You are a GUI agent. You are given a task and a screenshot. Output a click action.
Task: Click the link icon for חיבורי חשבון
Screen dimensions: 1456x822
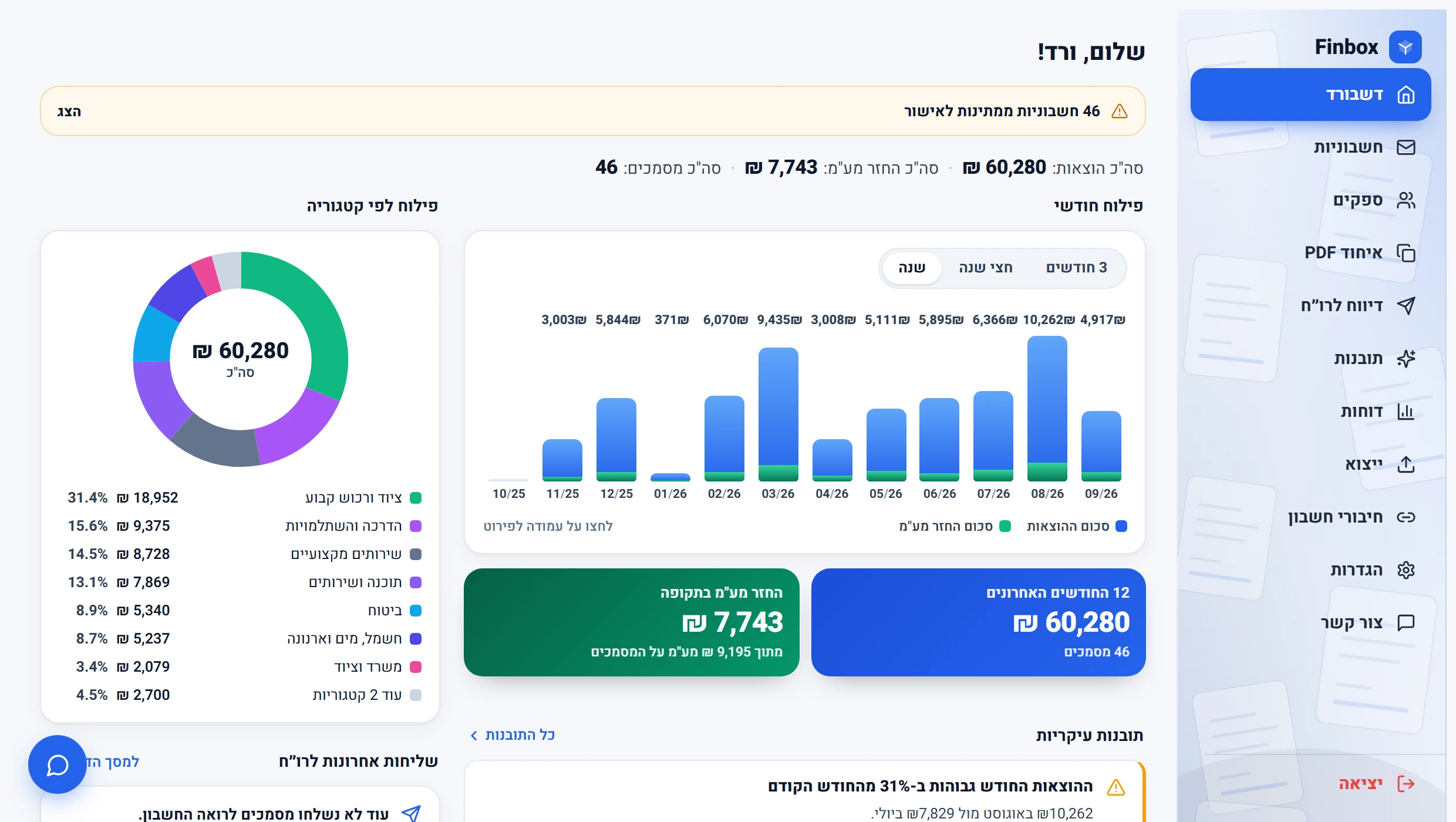point(1406,517)
